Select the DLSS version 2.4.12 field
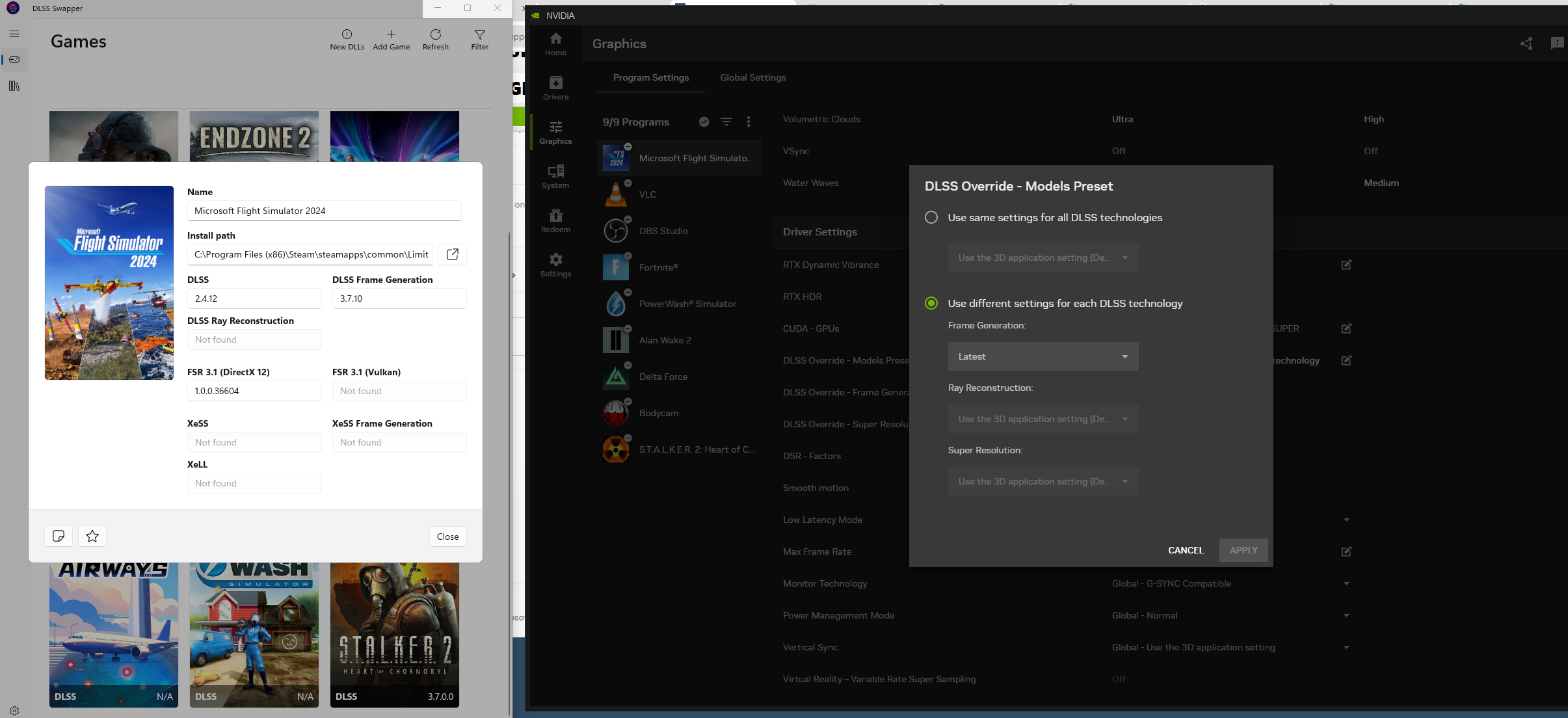Viewport: 1568px width, 718px height. tap(254, 299)
